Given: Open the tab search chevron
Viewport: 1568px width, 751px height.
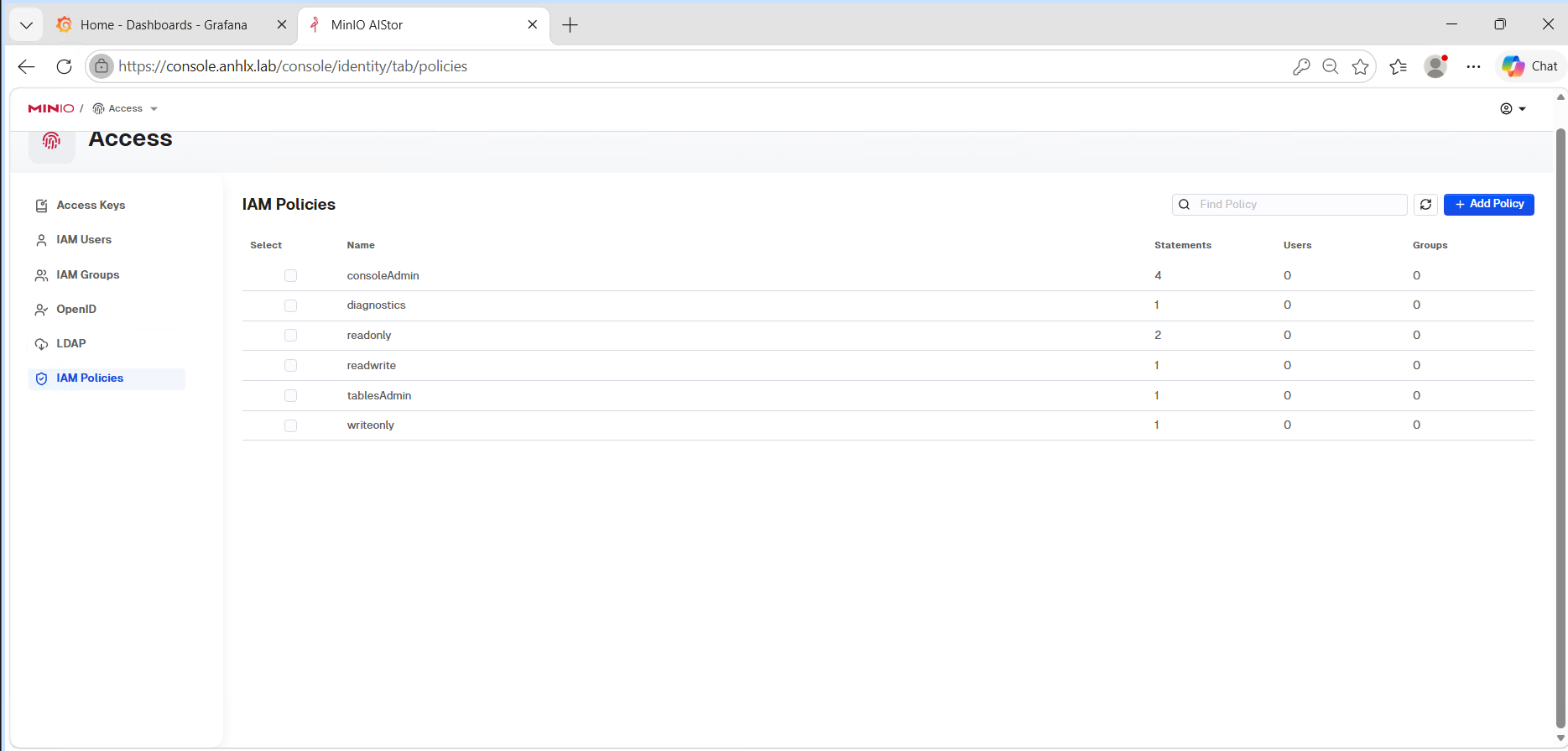Looking at the screenshot, I should point(26,25).
